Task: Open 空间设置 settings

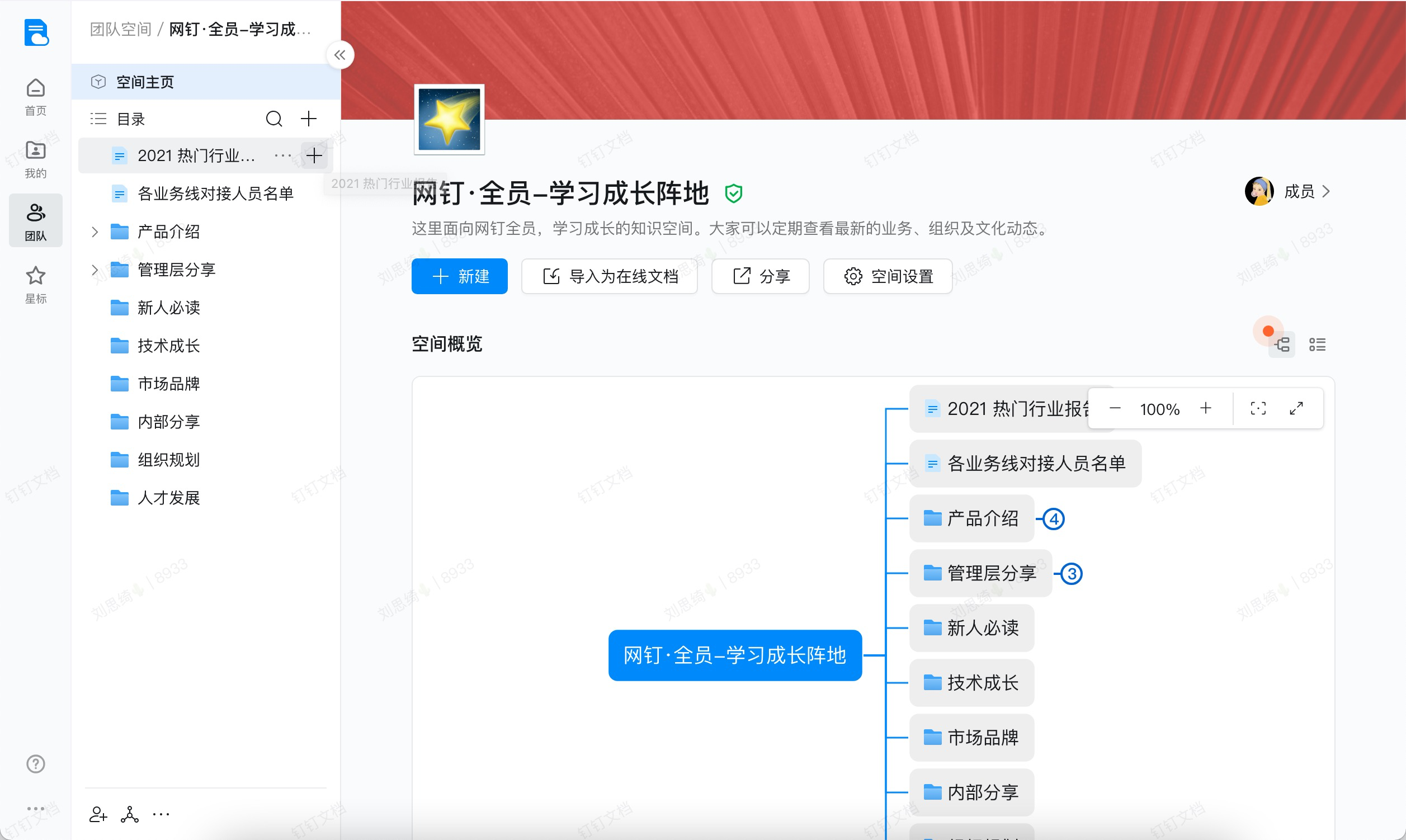Action: click(x=887, y=276)
